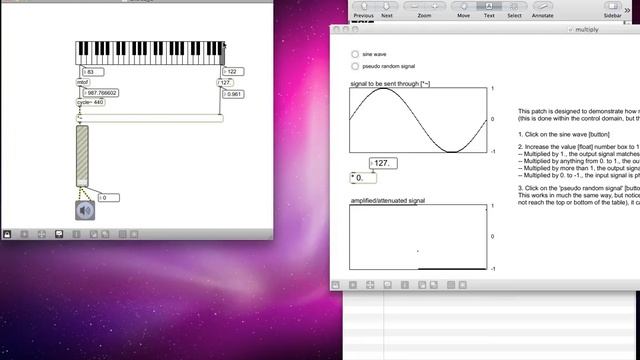Toggle the speaker ezdac audio button
640x360 pixels.
point(85,211)
